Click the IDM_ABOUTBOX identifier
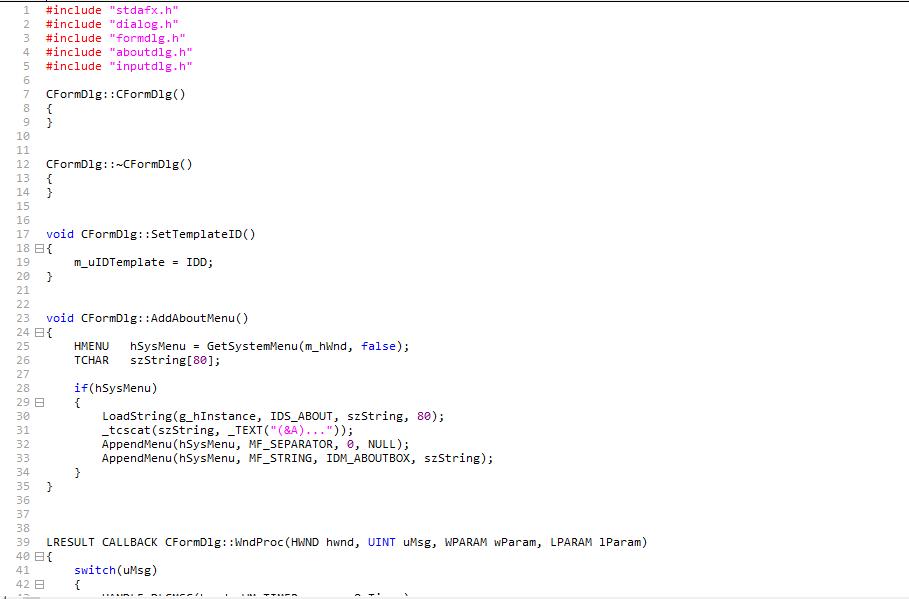The width and height of the screenshot is (909, 599). [x=368, y=458]
